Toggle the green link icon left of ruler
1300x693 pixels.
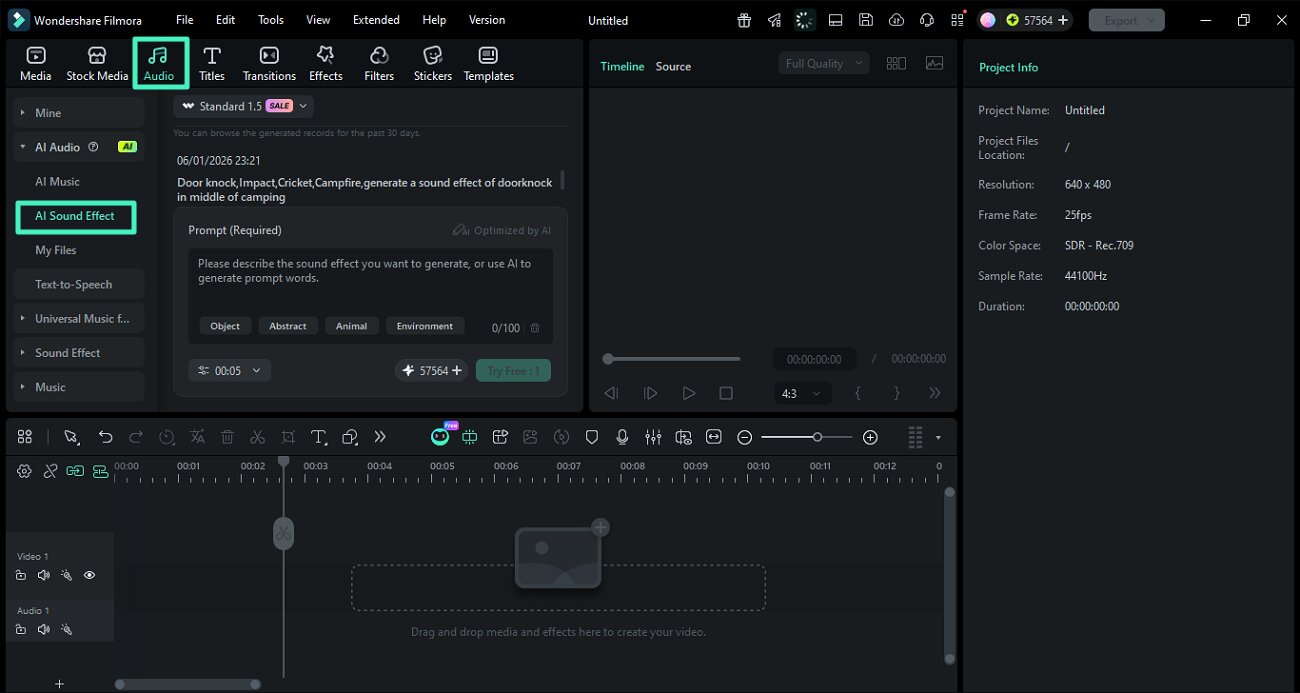75,471
